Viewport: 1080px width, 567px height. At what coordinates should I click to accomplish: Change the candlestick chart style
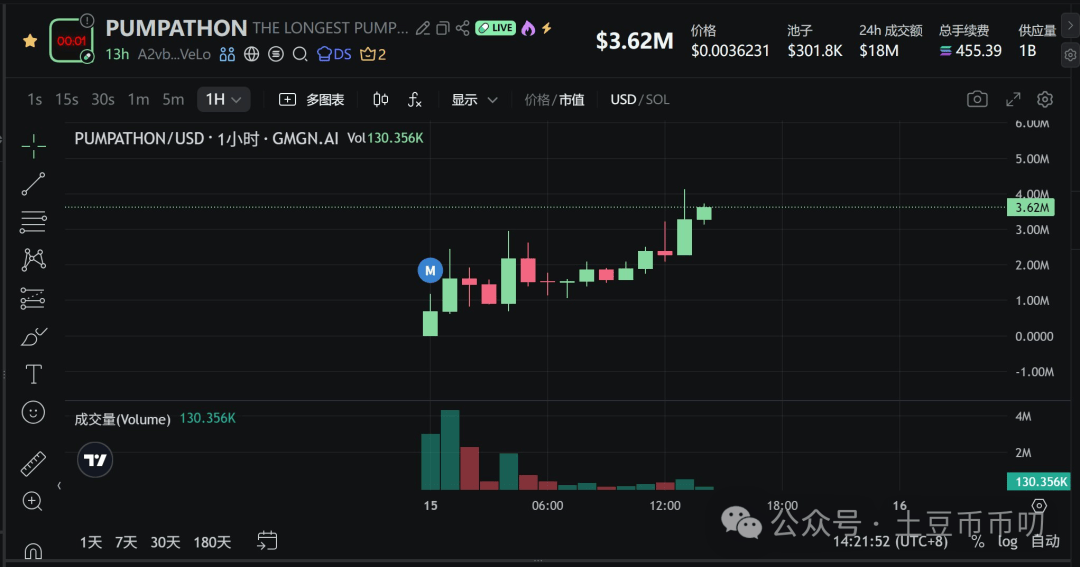pyautogui.click(x=380, y=100)
